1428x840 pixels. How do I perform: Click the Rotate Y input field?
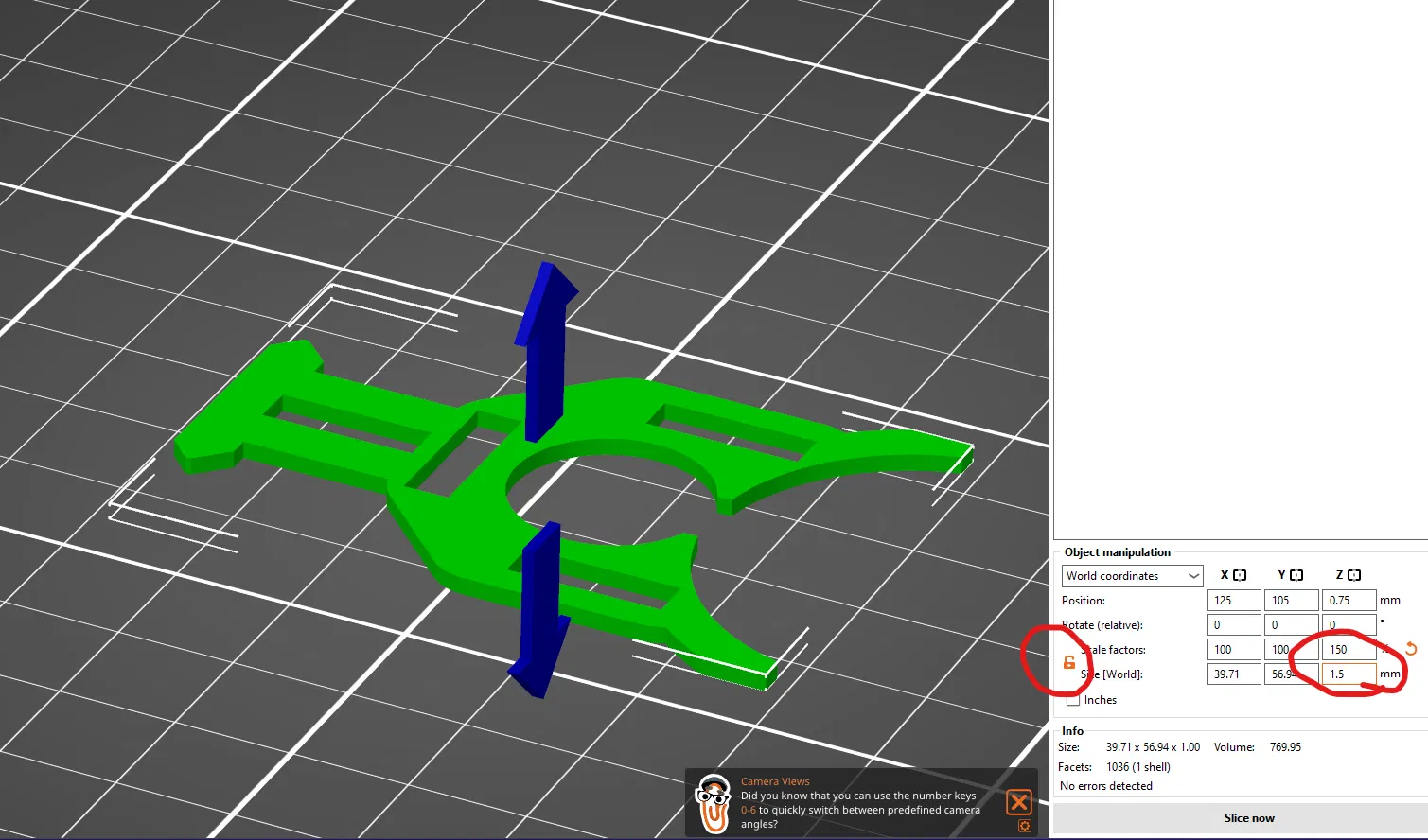pos(1292,625)
